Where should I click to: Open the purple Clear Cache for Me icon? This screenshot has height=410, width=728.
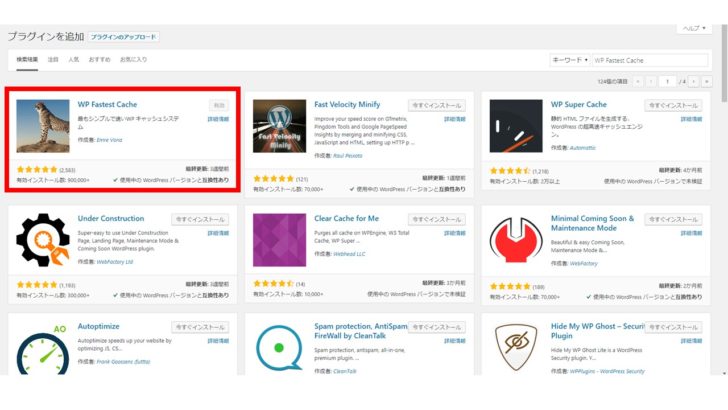coord(280,240)
